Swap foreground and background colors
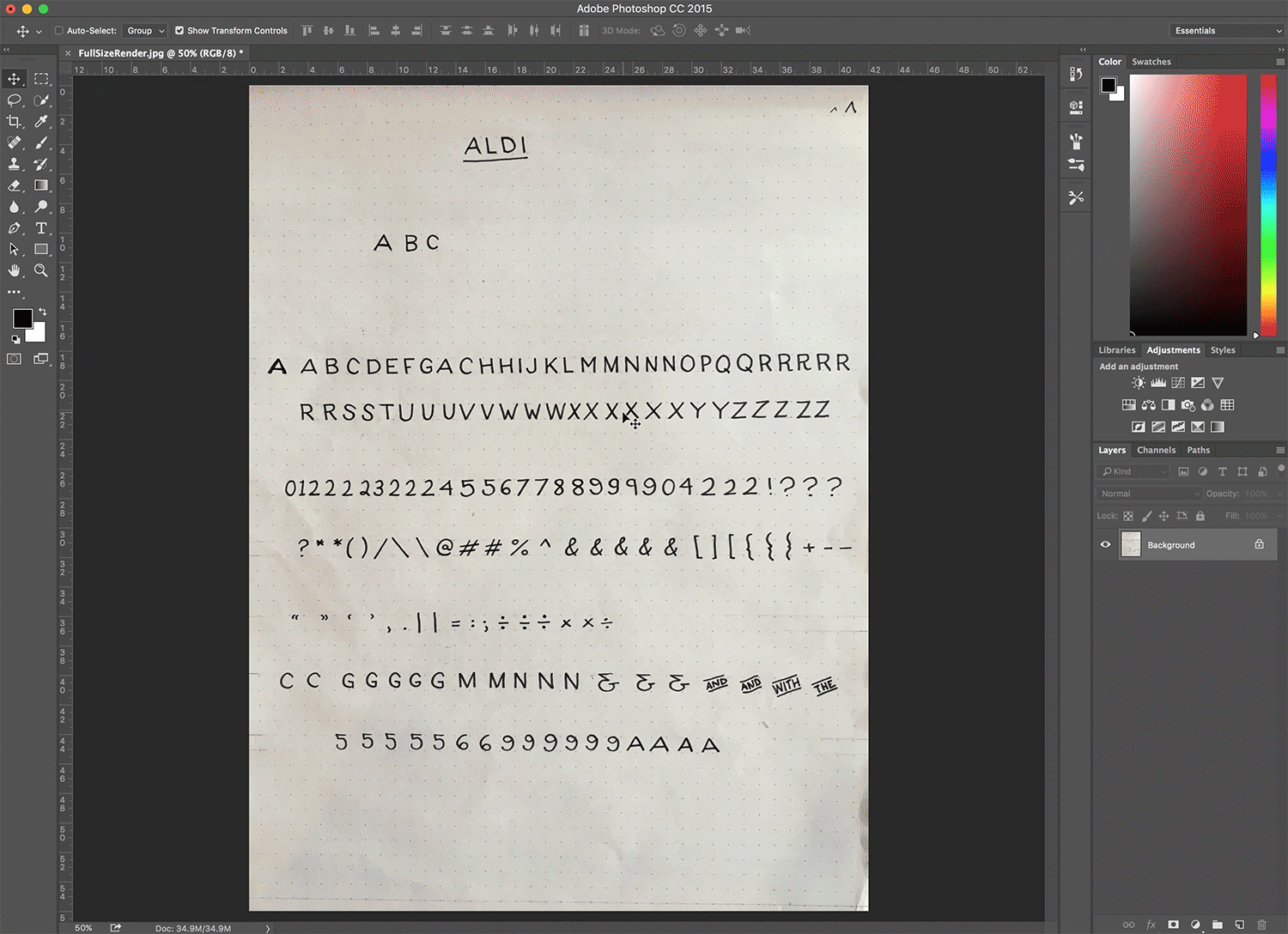 coord(42,312)
